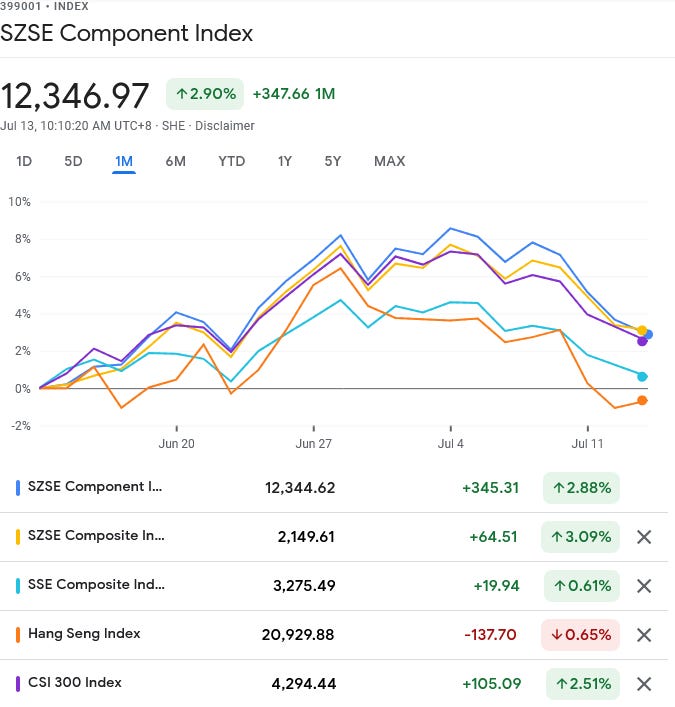
Task: Click the SZSE Component Index title
Action: point(127,33)
